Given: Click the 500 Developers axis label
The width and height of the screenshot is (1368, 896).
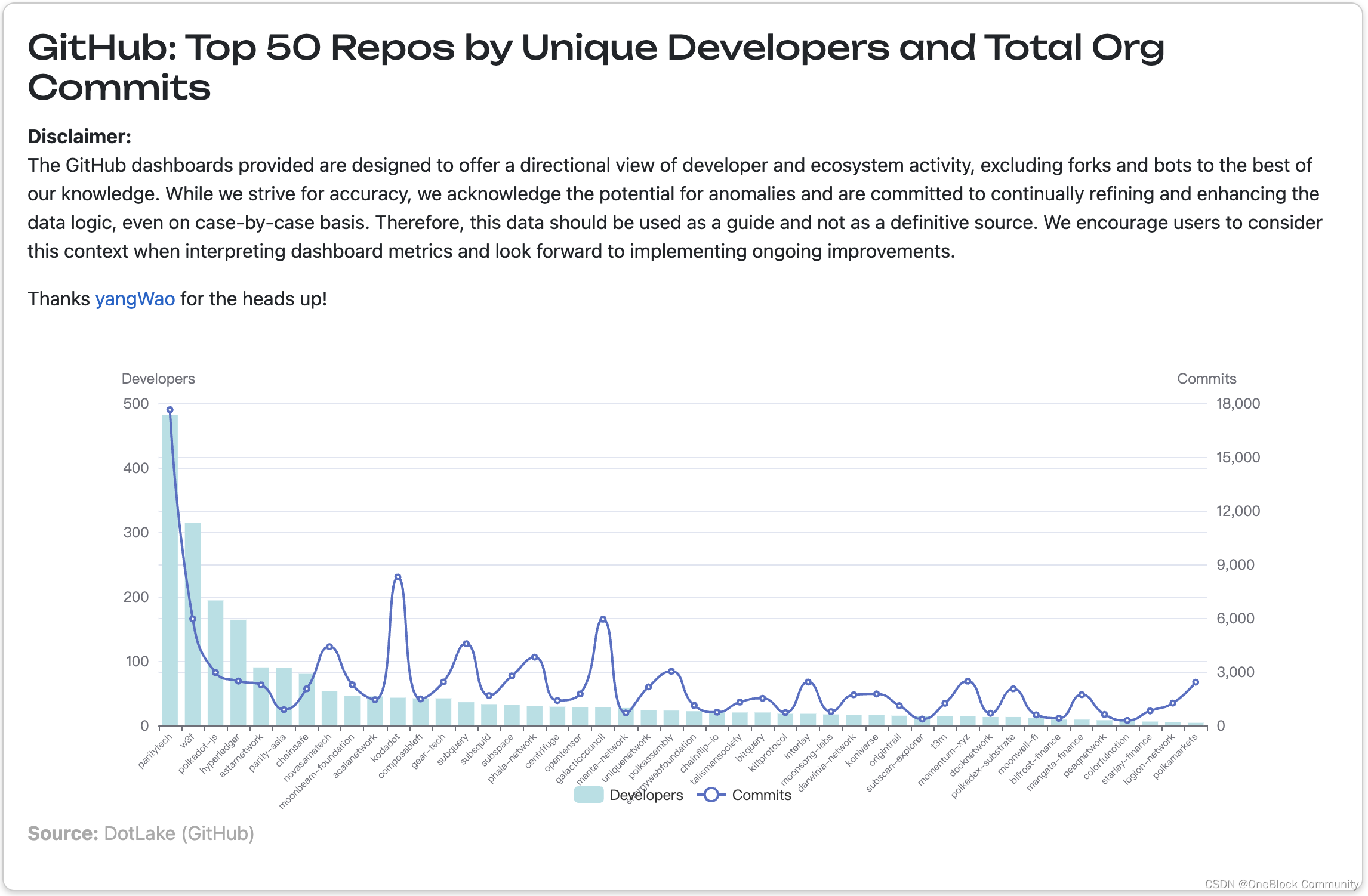Looking at the screenshot, I should (135, 404).
